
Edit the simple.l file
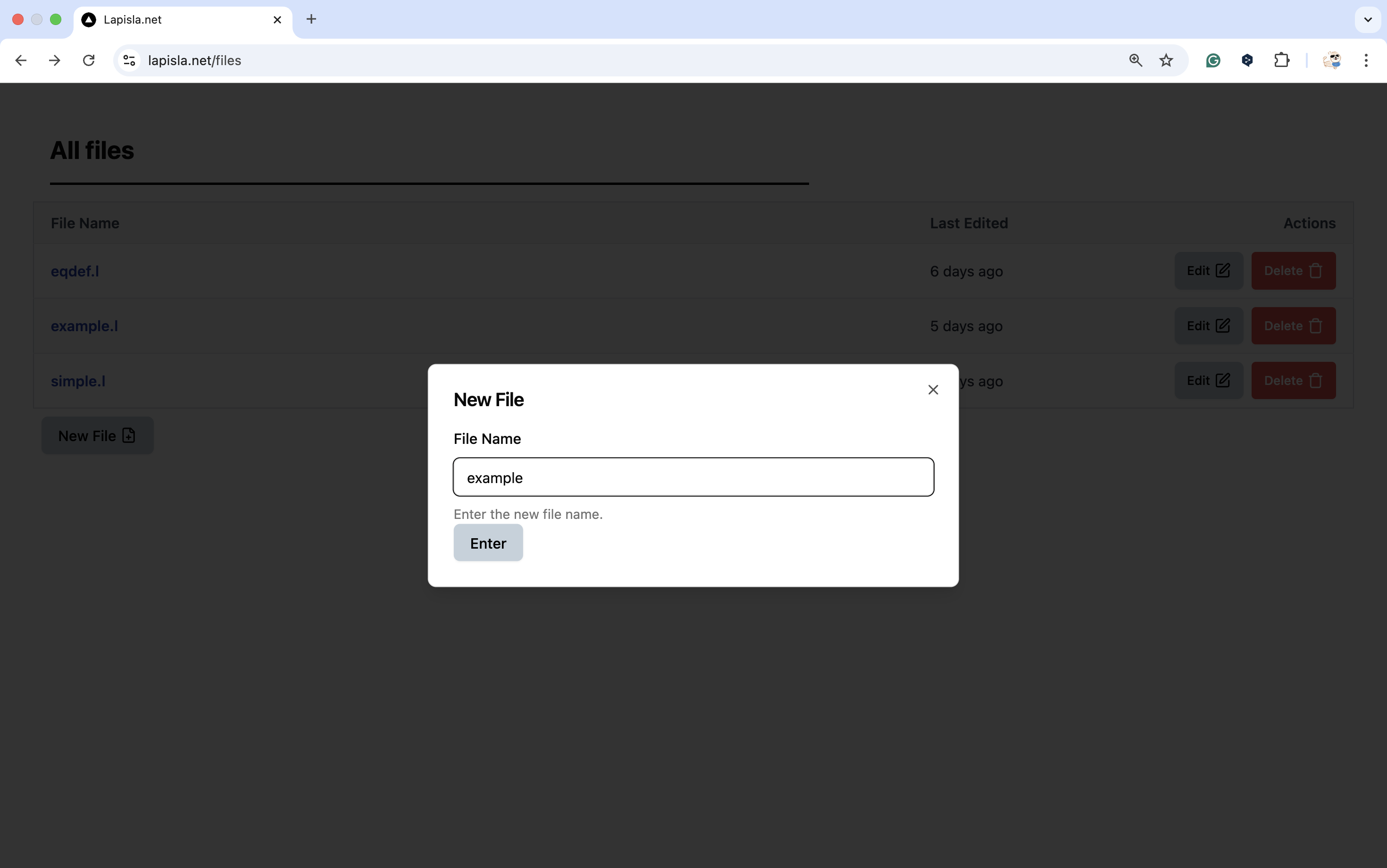(x=1209, y=381)
